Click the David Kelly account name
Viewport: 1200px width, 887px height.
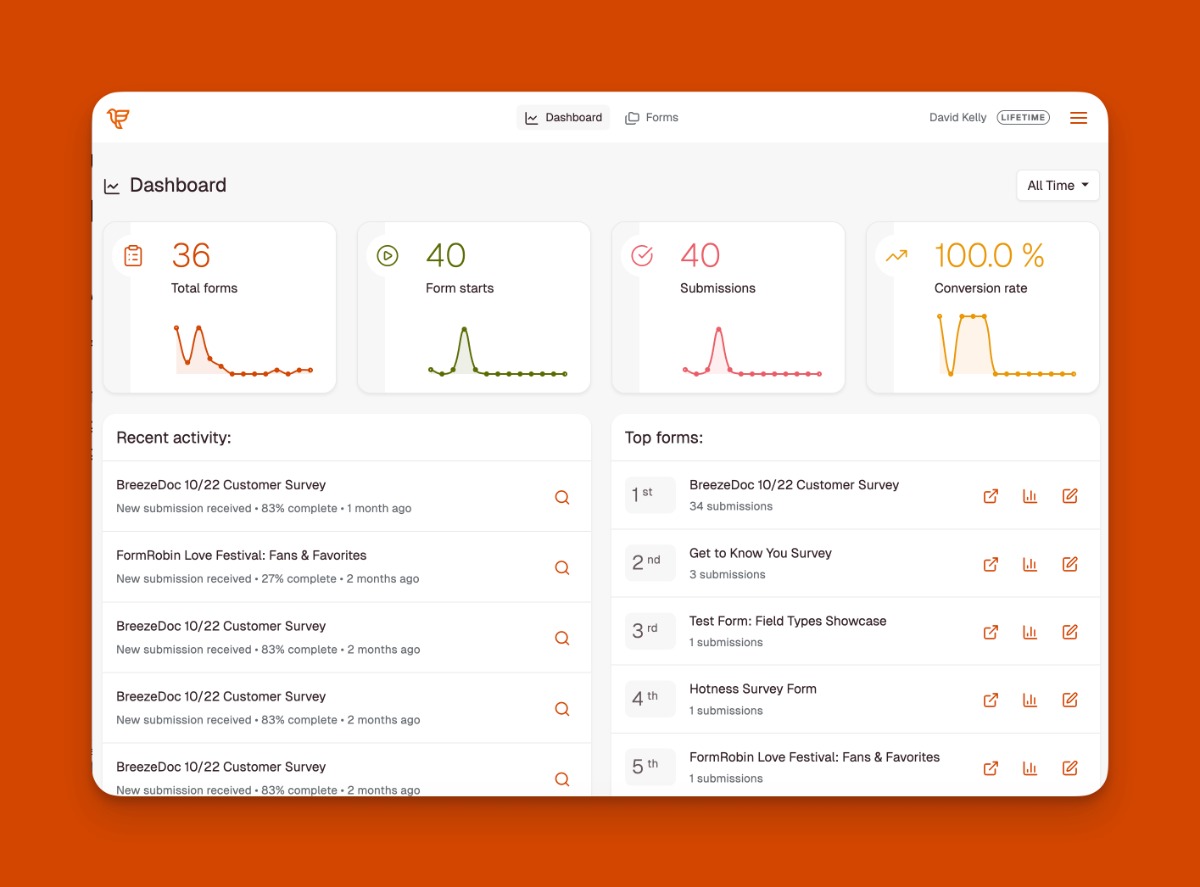click(957, 118)
